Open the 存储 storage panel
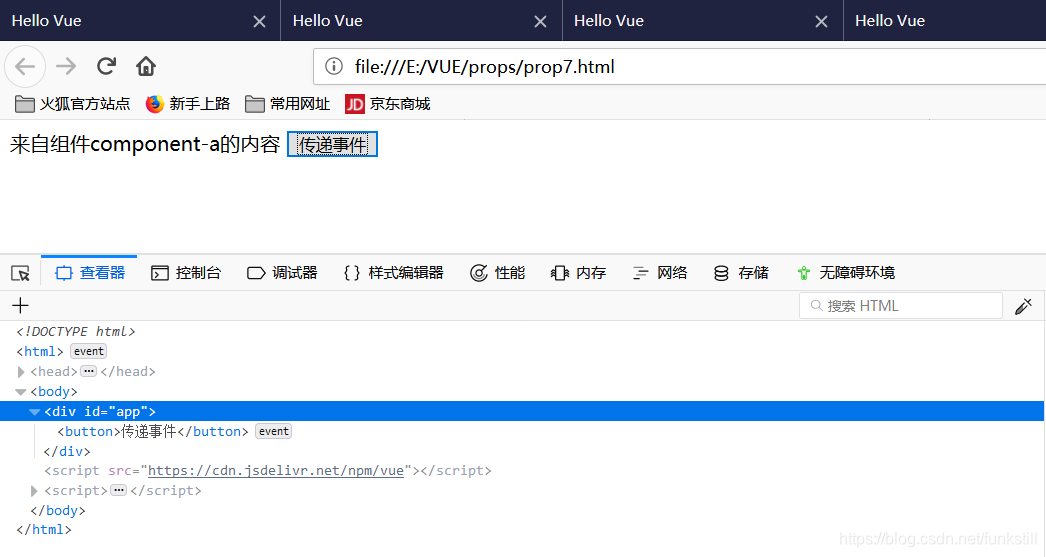 click(740, 272)
